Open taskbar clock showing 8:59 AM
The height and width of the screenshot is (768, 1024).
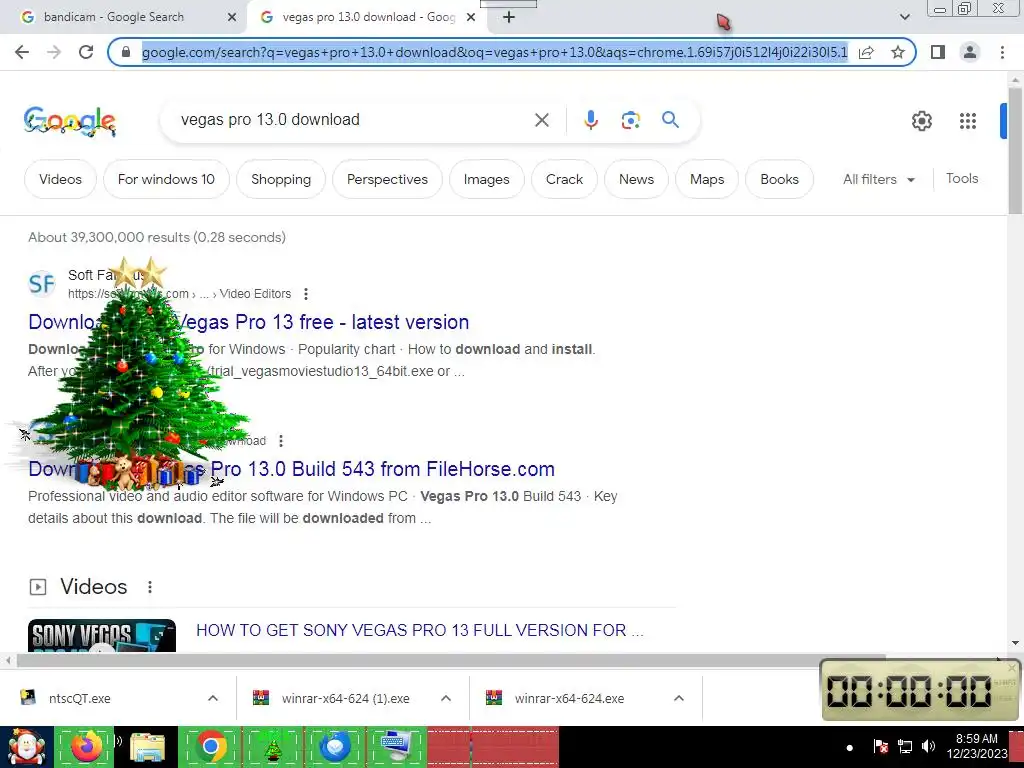[x=977, y=746]
